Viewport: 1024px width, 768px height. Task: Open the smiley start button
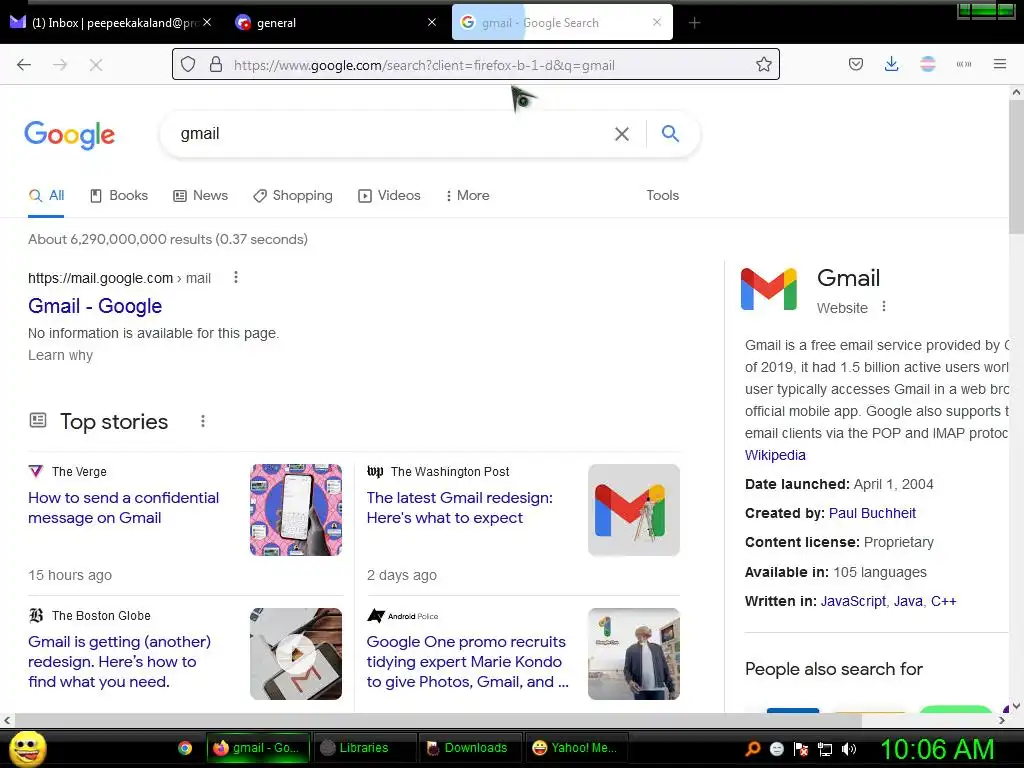click(27, 748)
